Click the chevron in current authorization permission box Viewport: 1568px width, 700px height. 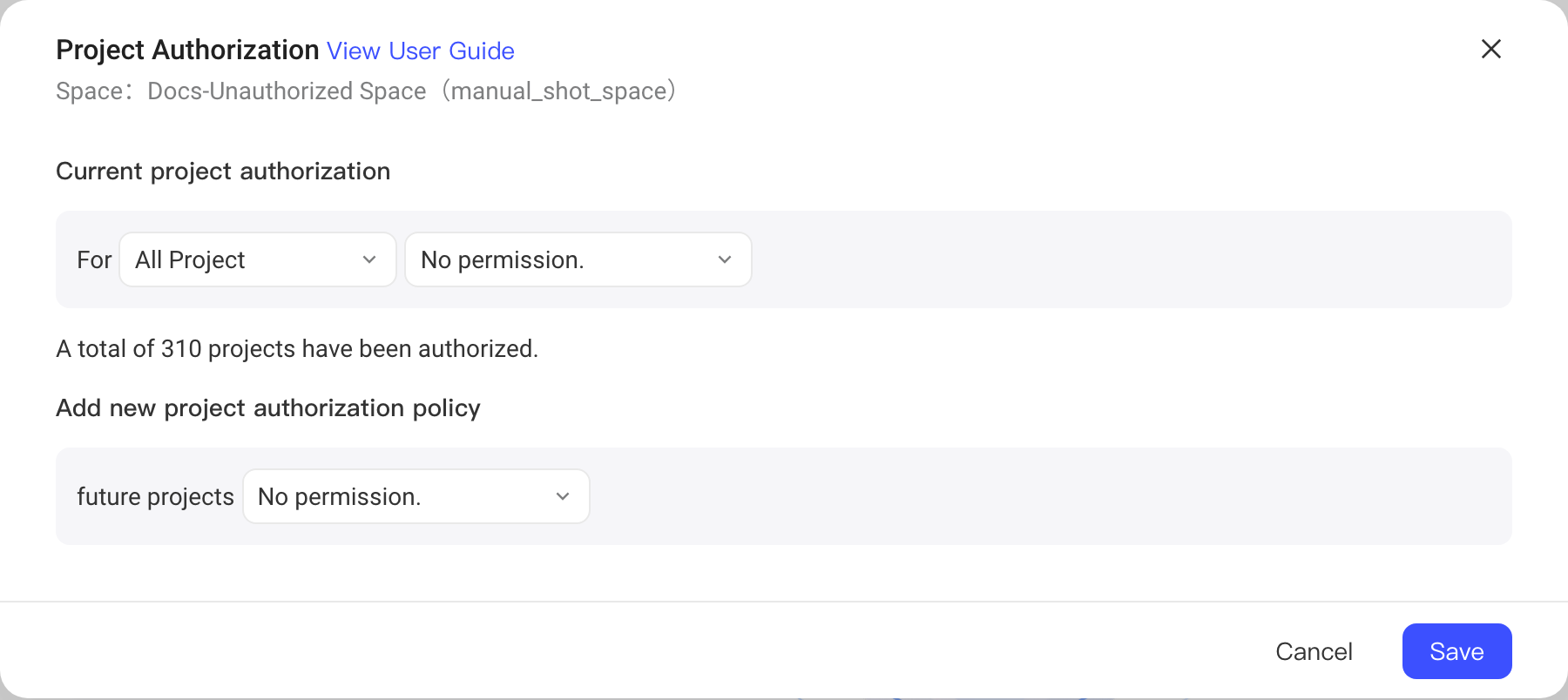725,259
